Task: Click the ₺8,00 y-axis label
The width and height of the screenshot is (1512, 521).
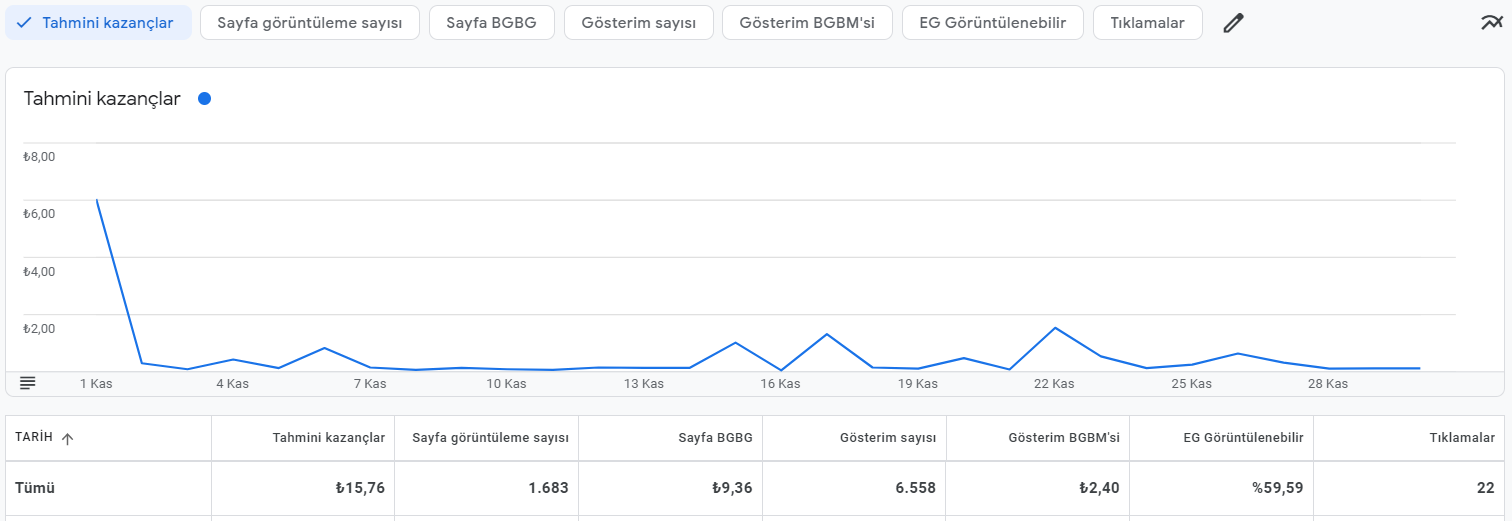Action: [39, 156]
